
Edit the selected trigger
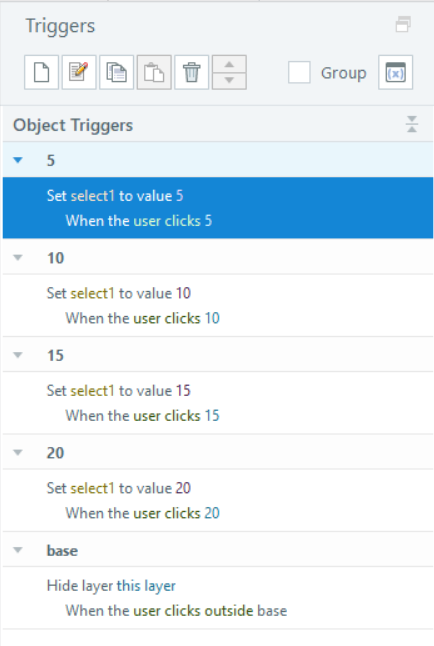coord(79,73)
